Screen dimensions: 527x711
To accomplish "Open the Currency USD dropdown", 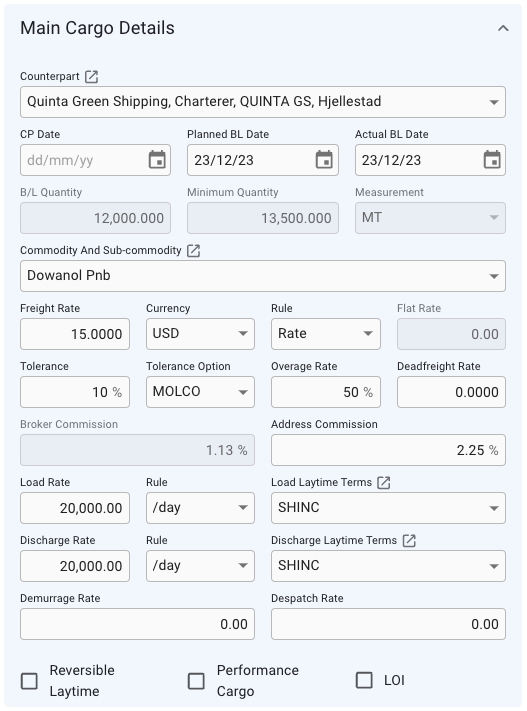I will click(x=200, y=334).
